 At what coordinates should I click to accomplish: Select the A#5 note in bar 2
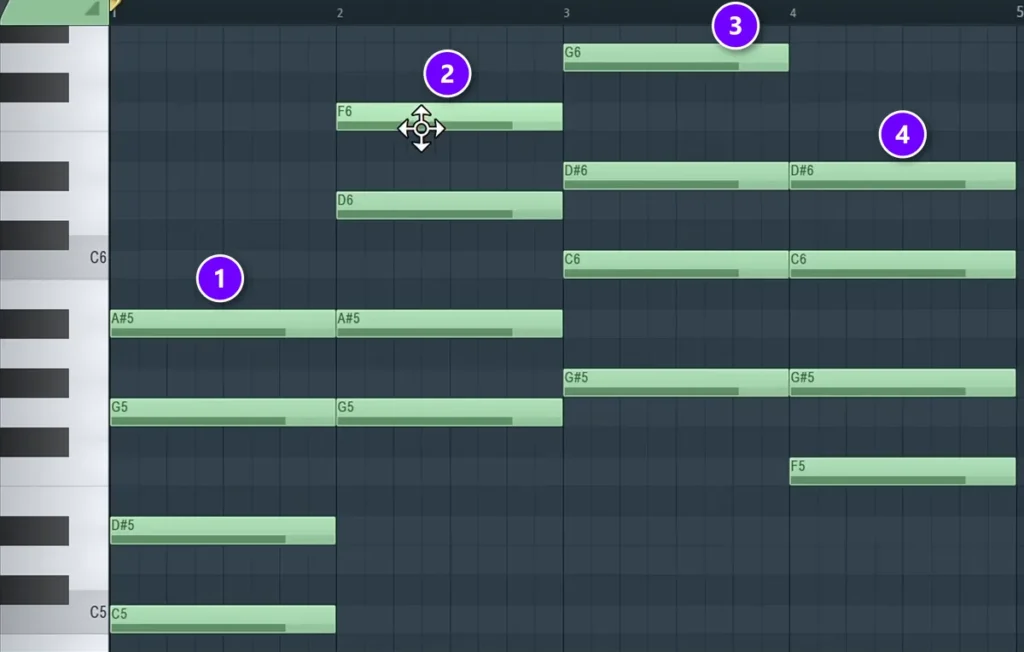(x=449, y=323)
